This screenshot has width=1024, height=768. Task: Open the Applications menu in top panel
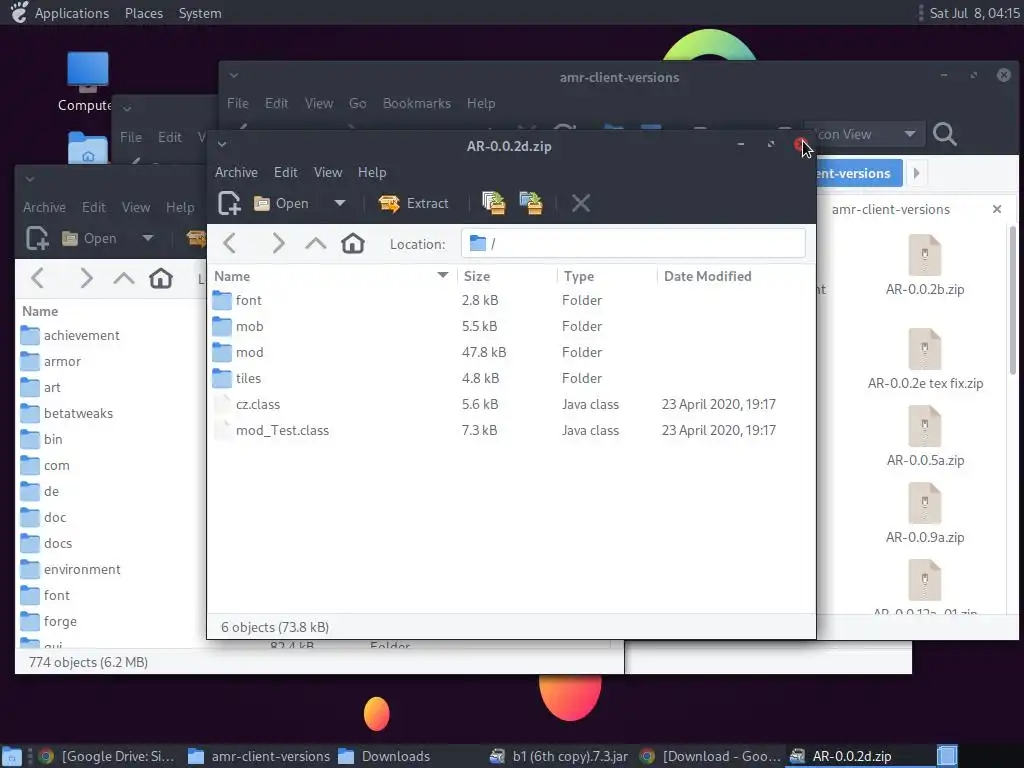(72, 13)
